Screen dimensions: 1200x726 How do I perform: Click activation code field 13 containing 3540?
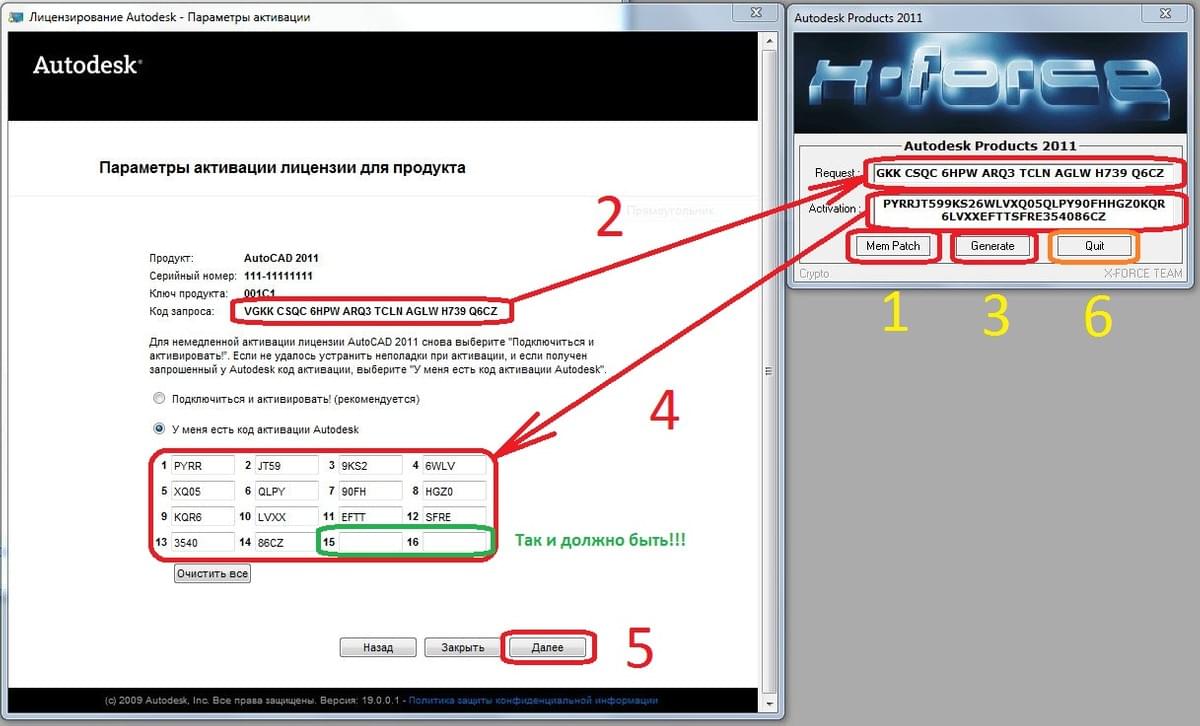pyautogui.click(x=201, y=542)
